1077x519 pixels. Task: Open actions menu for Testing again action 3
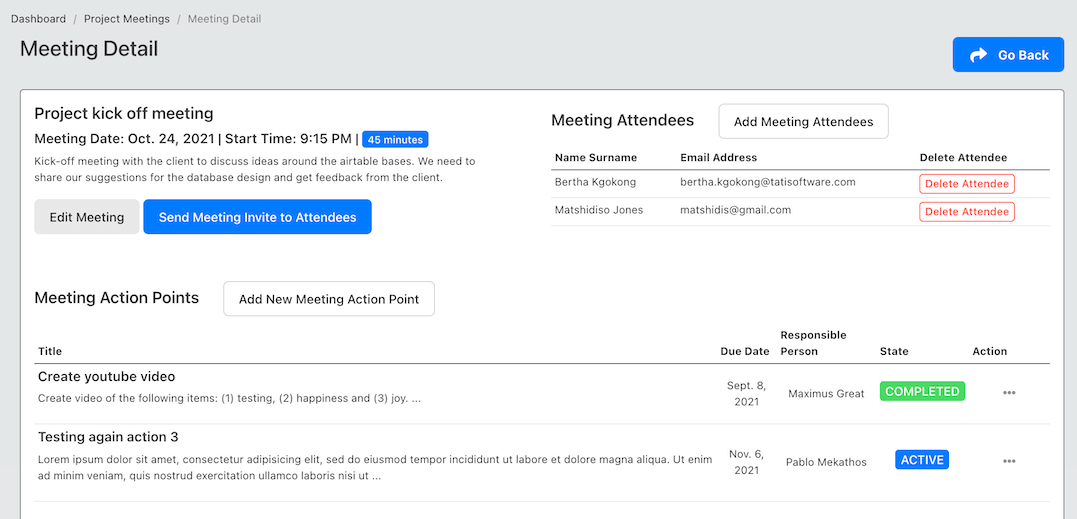click(1008, 461)
